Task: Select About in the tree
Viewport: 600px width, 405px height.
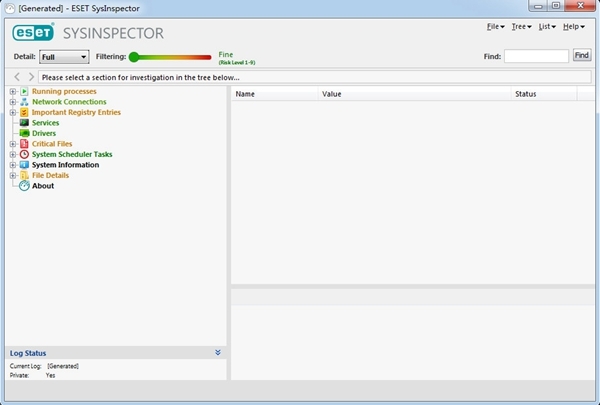Action: tap(43, 186)
